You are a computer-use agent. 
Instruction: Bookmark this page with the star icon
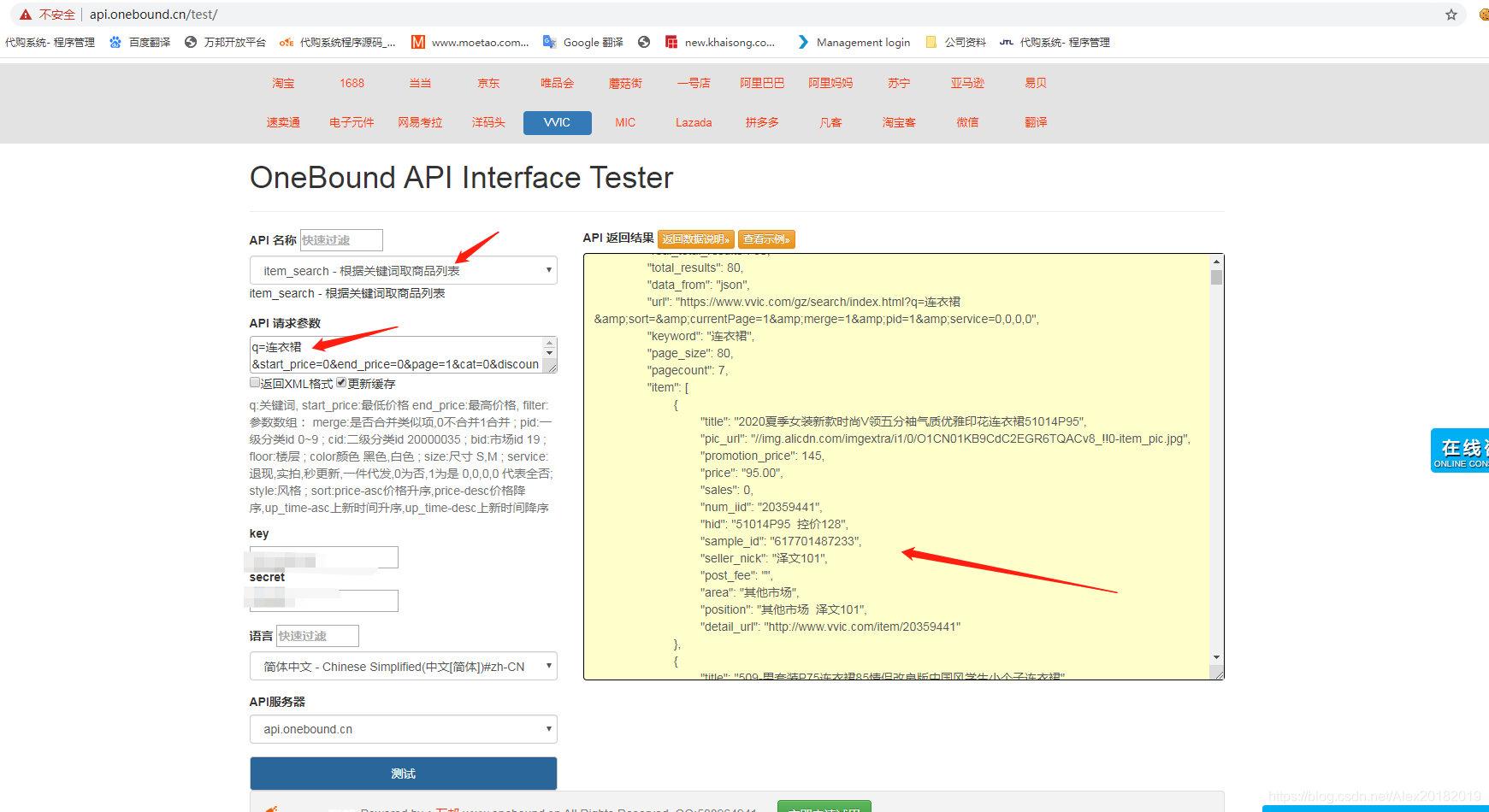(1451, 15)
